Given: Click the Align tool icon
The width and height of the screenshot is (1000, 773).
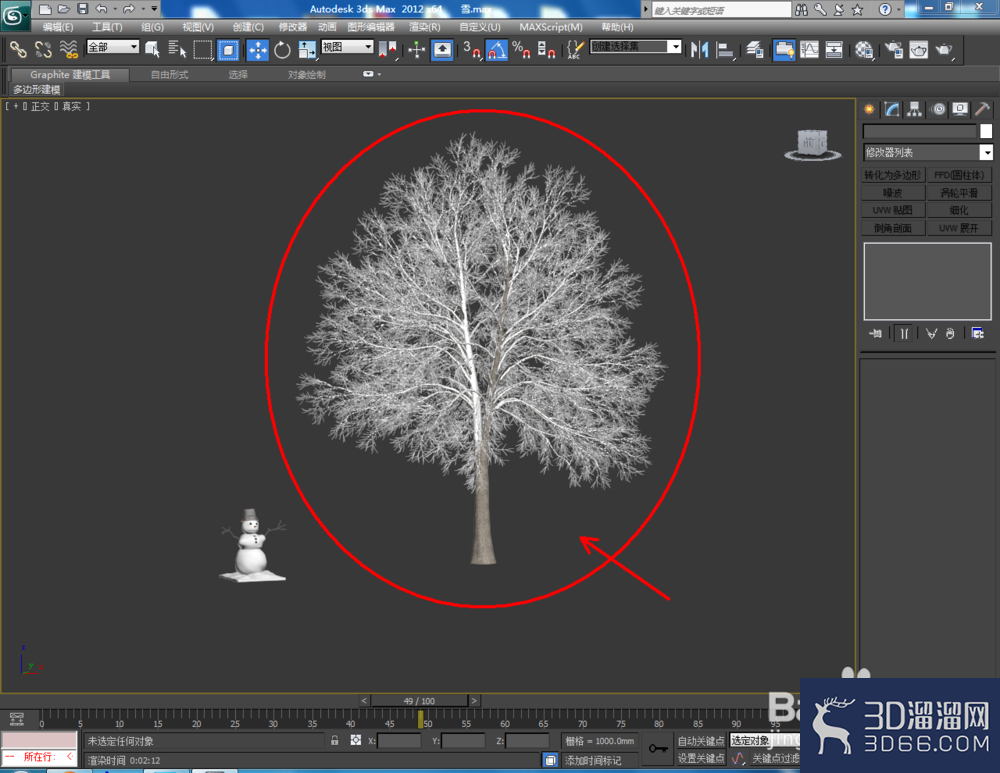Looking at the screenshot, I should [x=725, y=50].
